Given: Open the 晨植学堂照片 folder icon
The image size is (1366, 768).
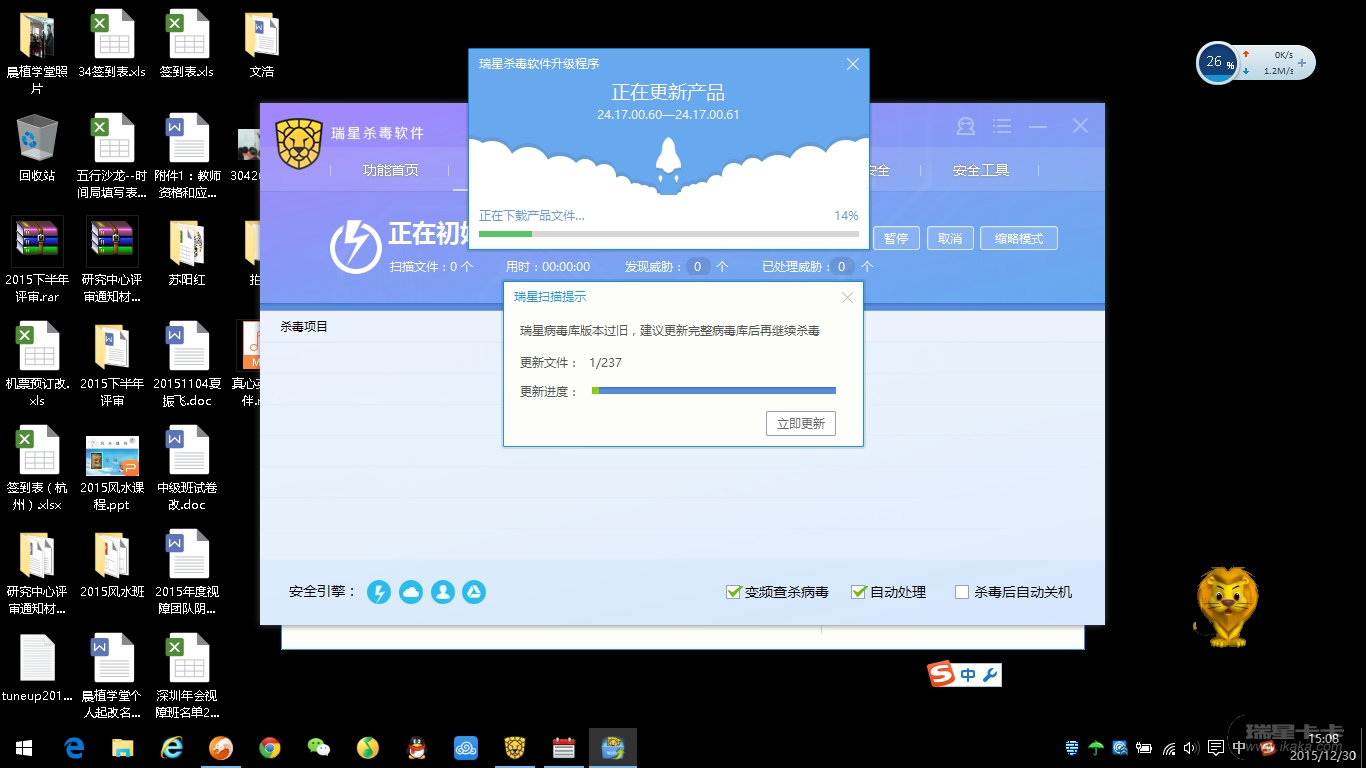Looking at the screenshot, I should [37, 53].
